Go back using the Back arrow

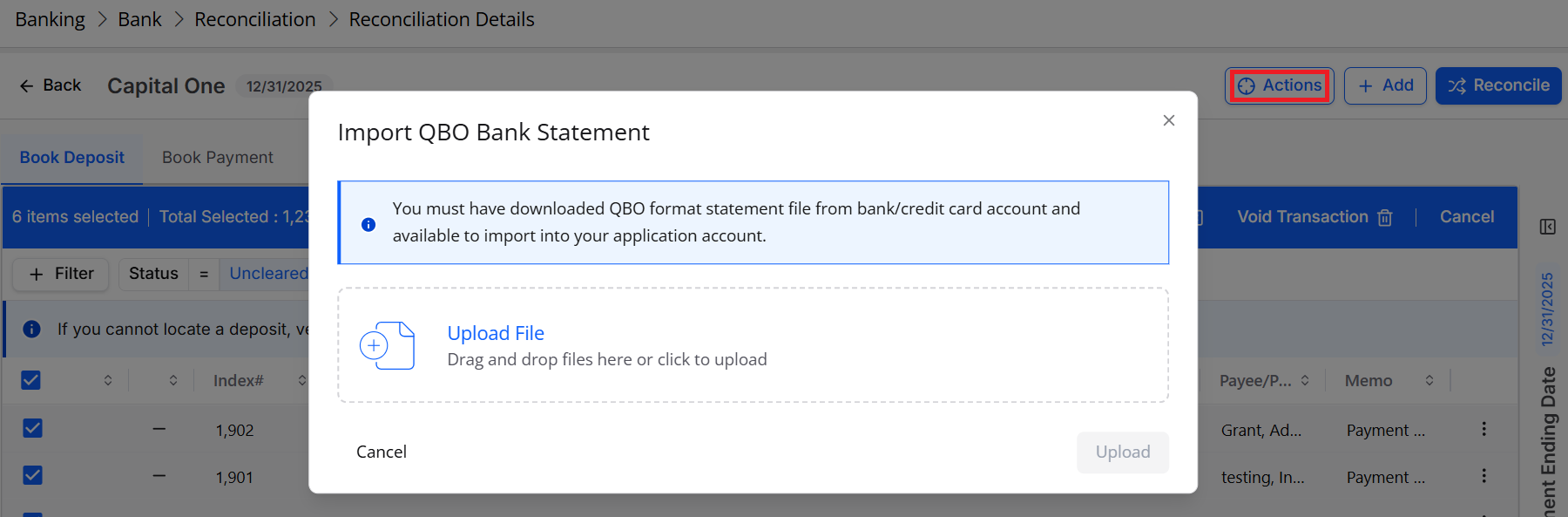51,85
